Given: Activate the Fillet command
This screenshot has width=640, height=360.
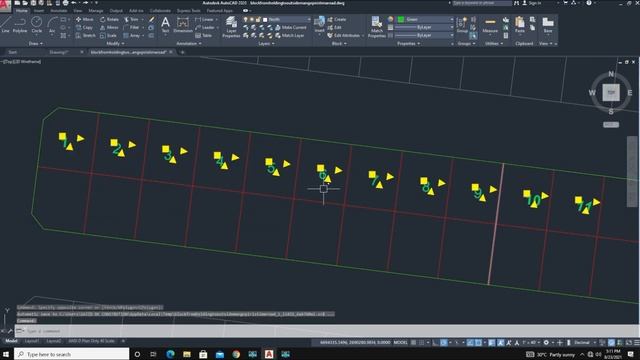Looking at the screenshot, I should click(131, 27).
